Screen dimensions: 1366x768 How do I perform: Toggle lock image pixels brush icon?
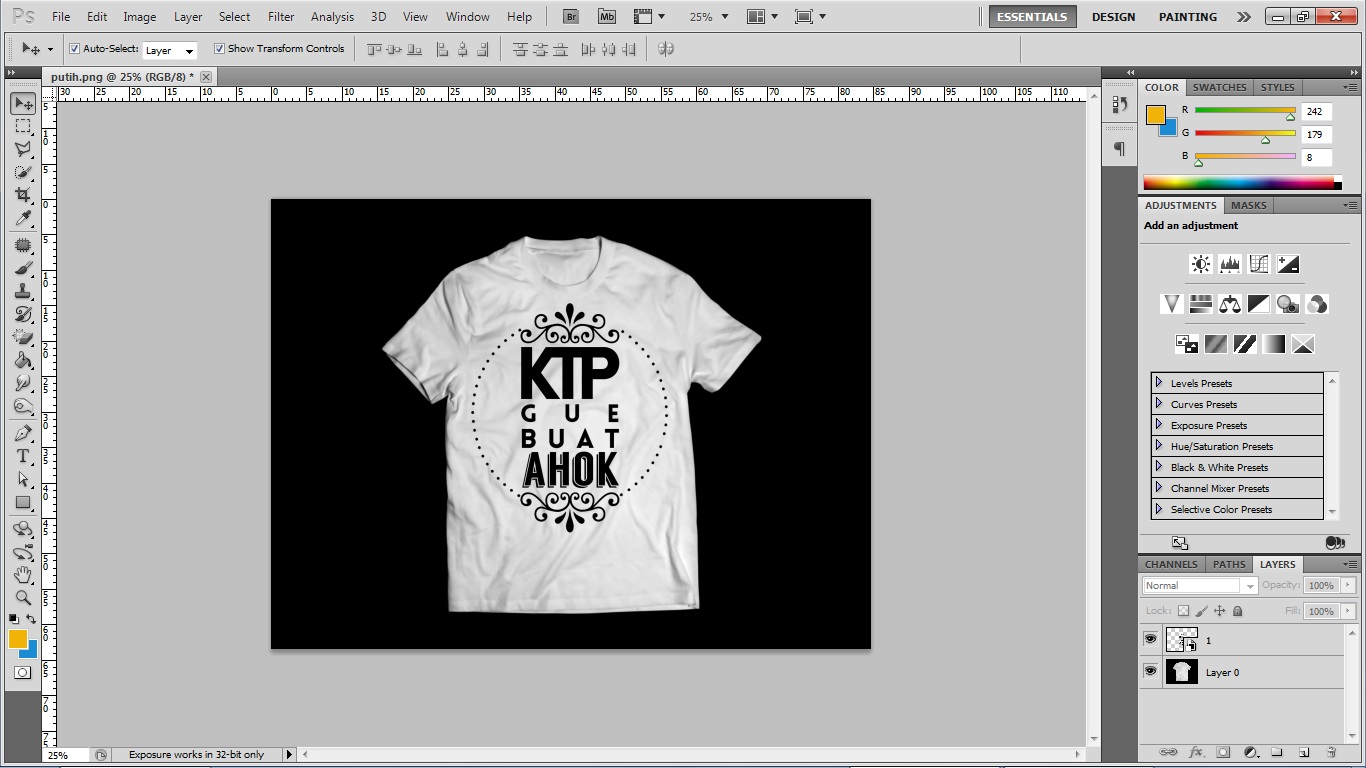(1201, 610)
